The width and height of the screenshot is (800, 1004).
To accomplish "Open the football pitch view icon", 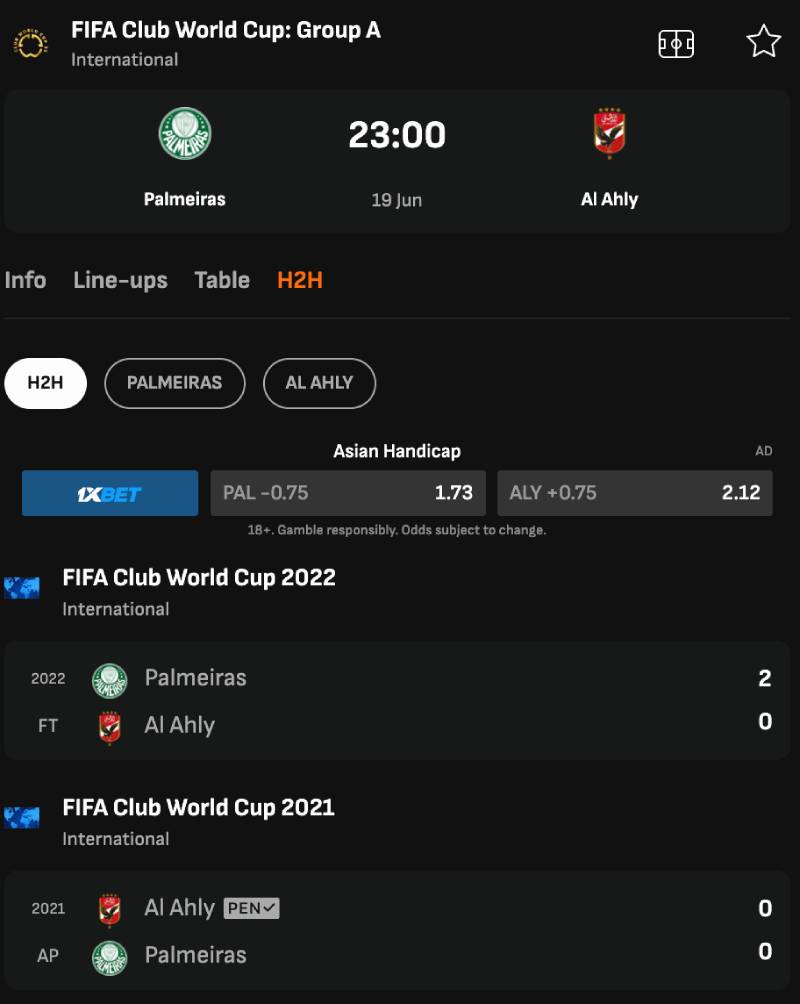I will [676, 43].
